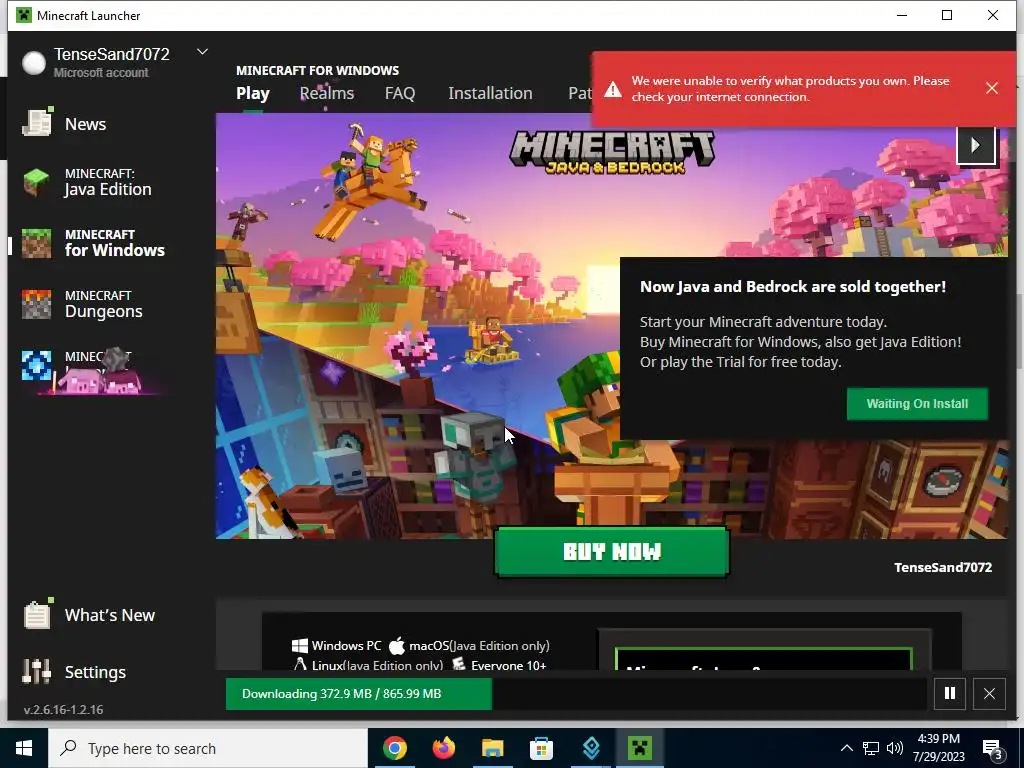Switch to the FAQ tab

point(400,93)
